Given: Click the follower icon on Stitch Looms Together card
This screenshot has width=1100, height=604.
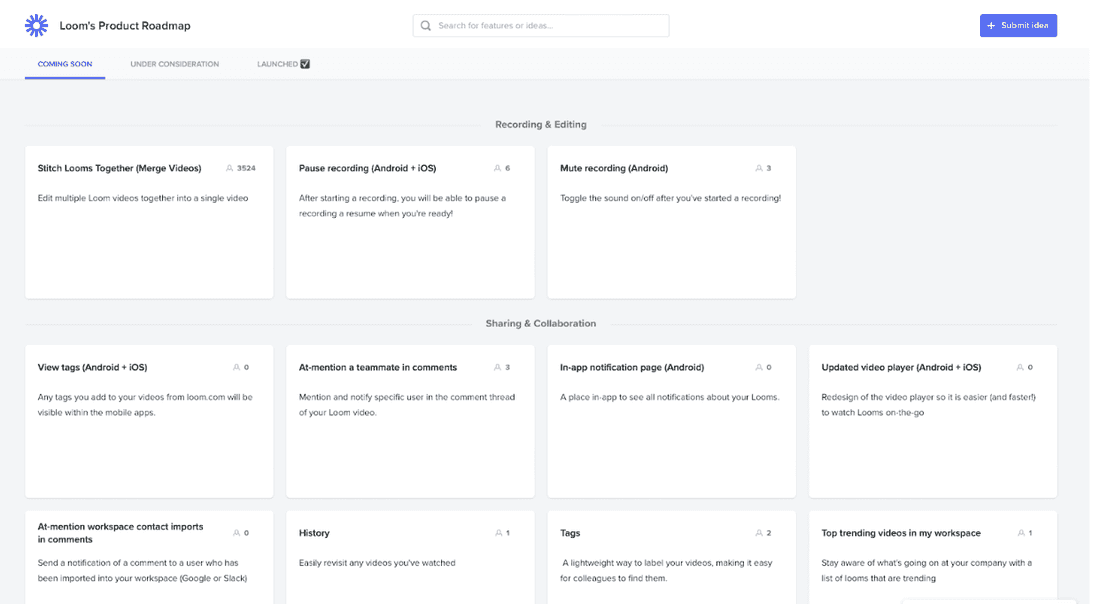Looking at the screenshot, I should pyautogui.click(x=231, y=168).
